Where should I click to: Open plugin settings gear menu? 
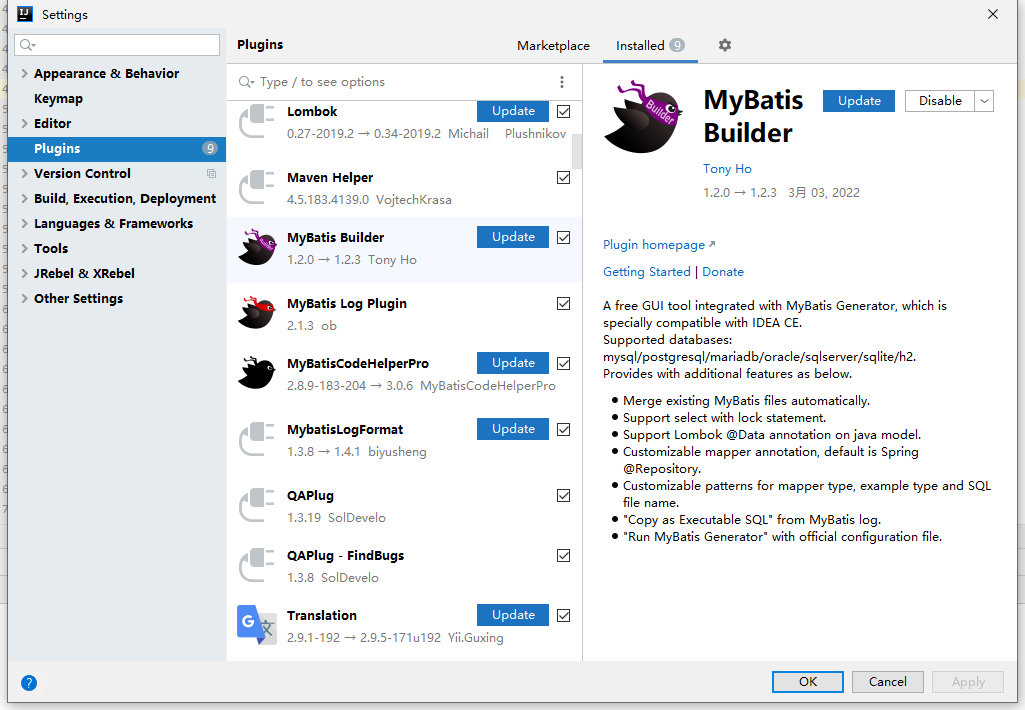(724, 45)
